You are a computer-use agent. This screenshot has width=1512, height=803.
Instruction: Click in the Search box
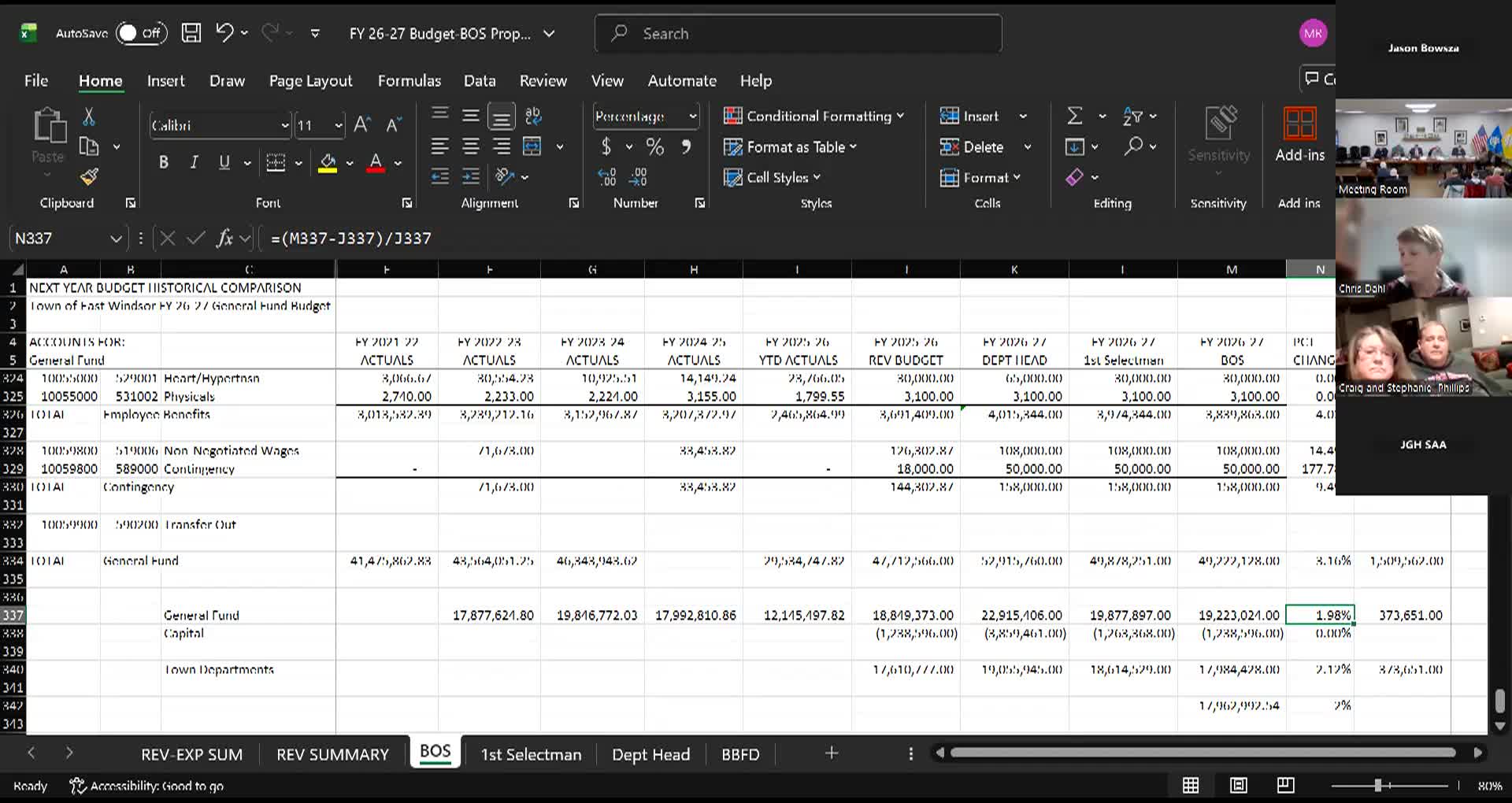(799, 33)
